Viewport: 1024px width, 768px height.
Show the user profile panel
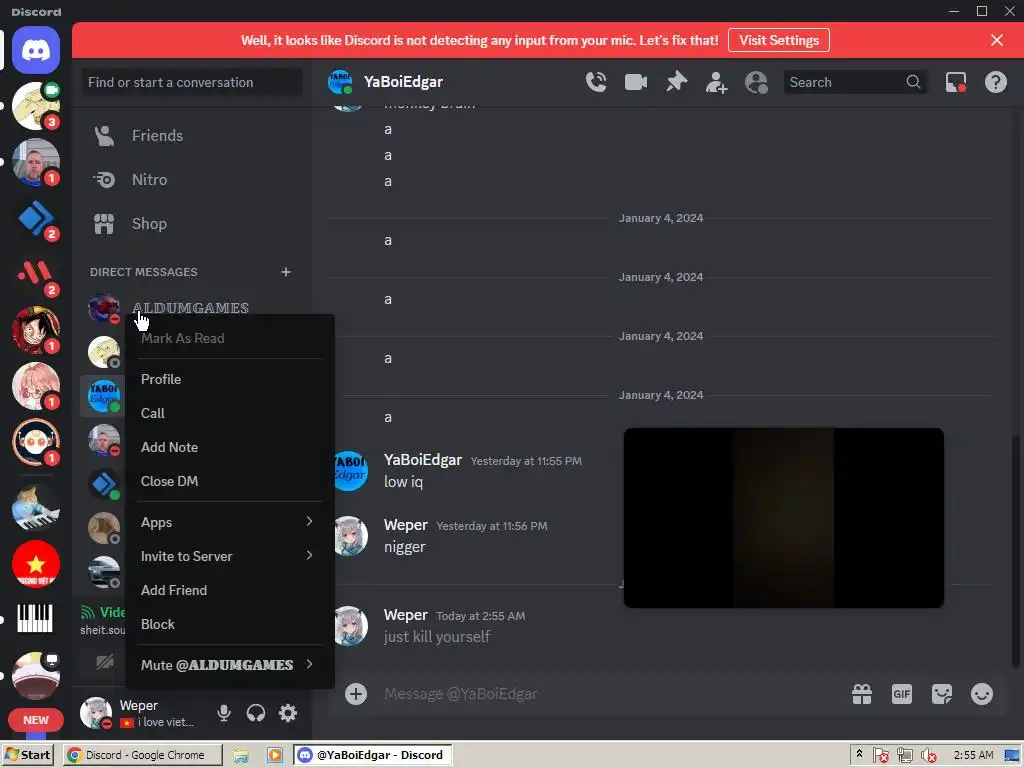(x=756, y=82)
